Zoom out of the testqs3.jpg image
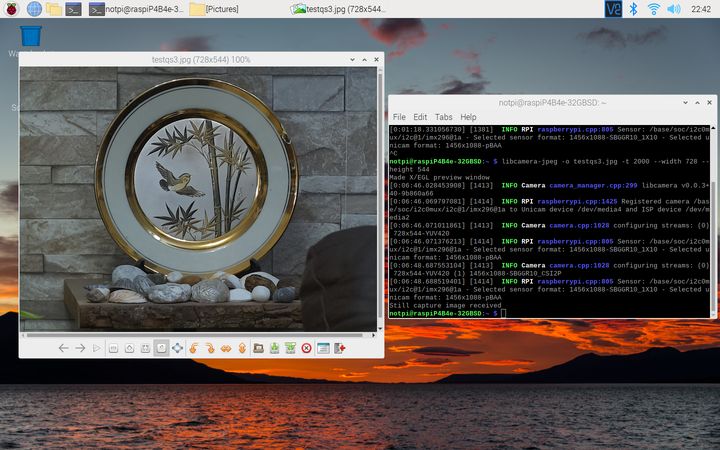The width and height of the screenshot is (720, 450). [113, 349]
